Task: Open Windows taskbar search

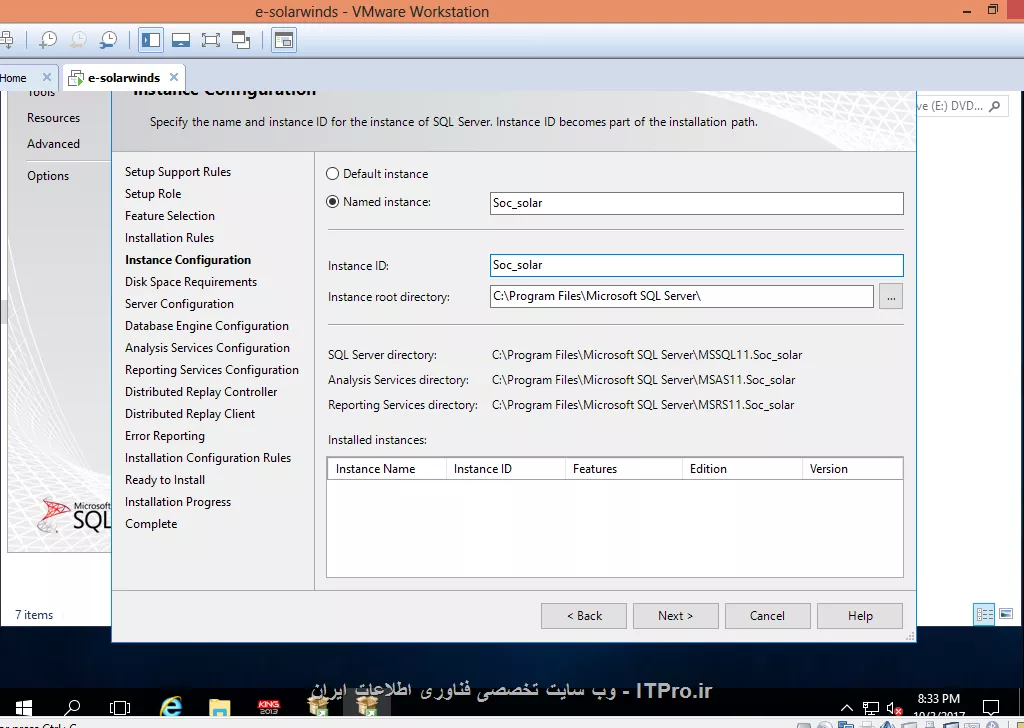Action: tap(72, 707)
